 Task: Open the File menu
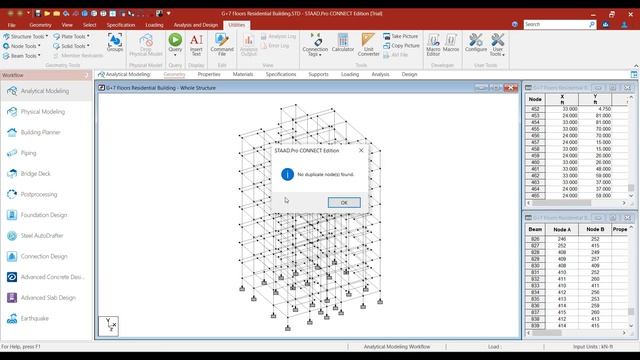(x=11, y=25)
